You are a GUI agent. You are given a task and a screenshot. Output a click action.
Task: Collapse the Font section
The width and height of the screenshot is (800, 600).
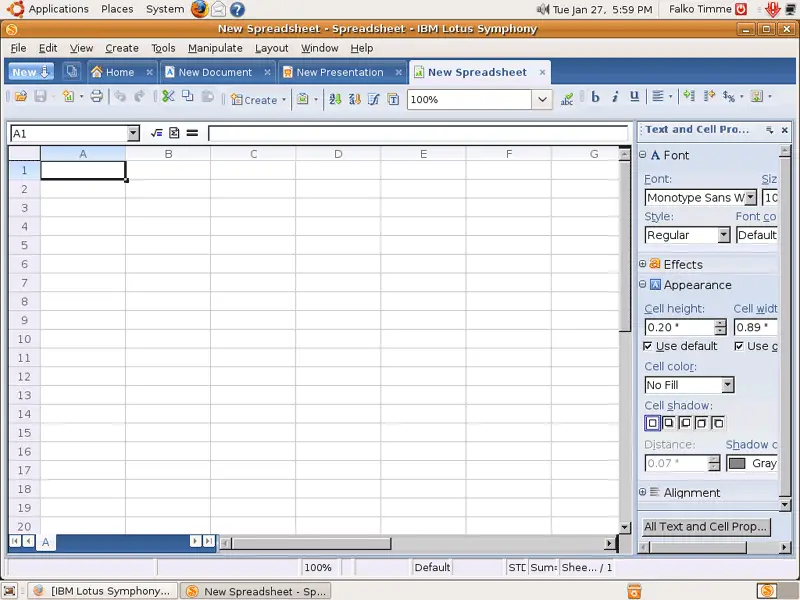[642, 155]
